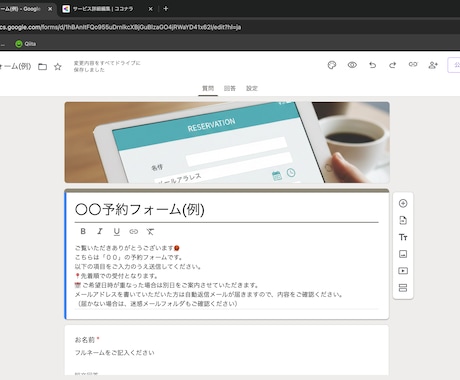Undo the last change
Screen dimensions: 460x380
tap(372, 65)
